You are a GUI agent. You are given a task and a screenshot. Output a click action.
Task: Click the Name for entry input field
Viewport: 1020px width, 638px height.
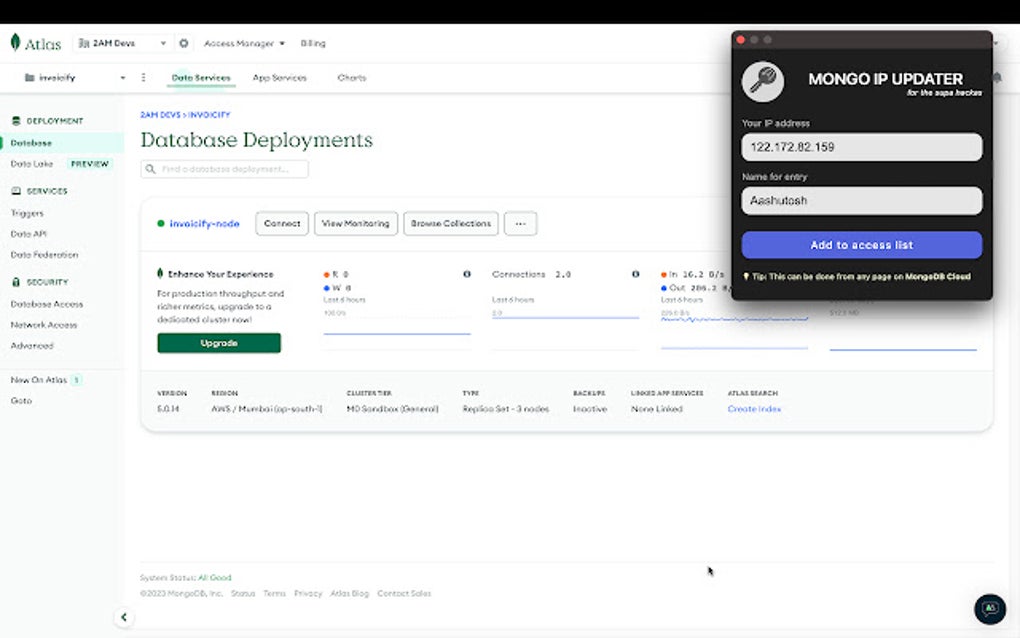861,201
